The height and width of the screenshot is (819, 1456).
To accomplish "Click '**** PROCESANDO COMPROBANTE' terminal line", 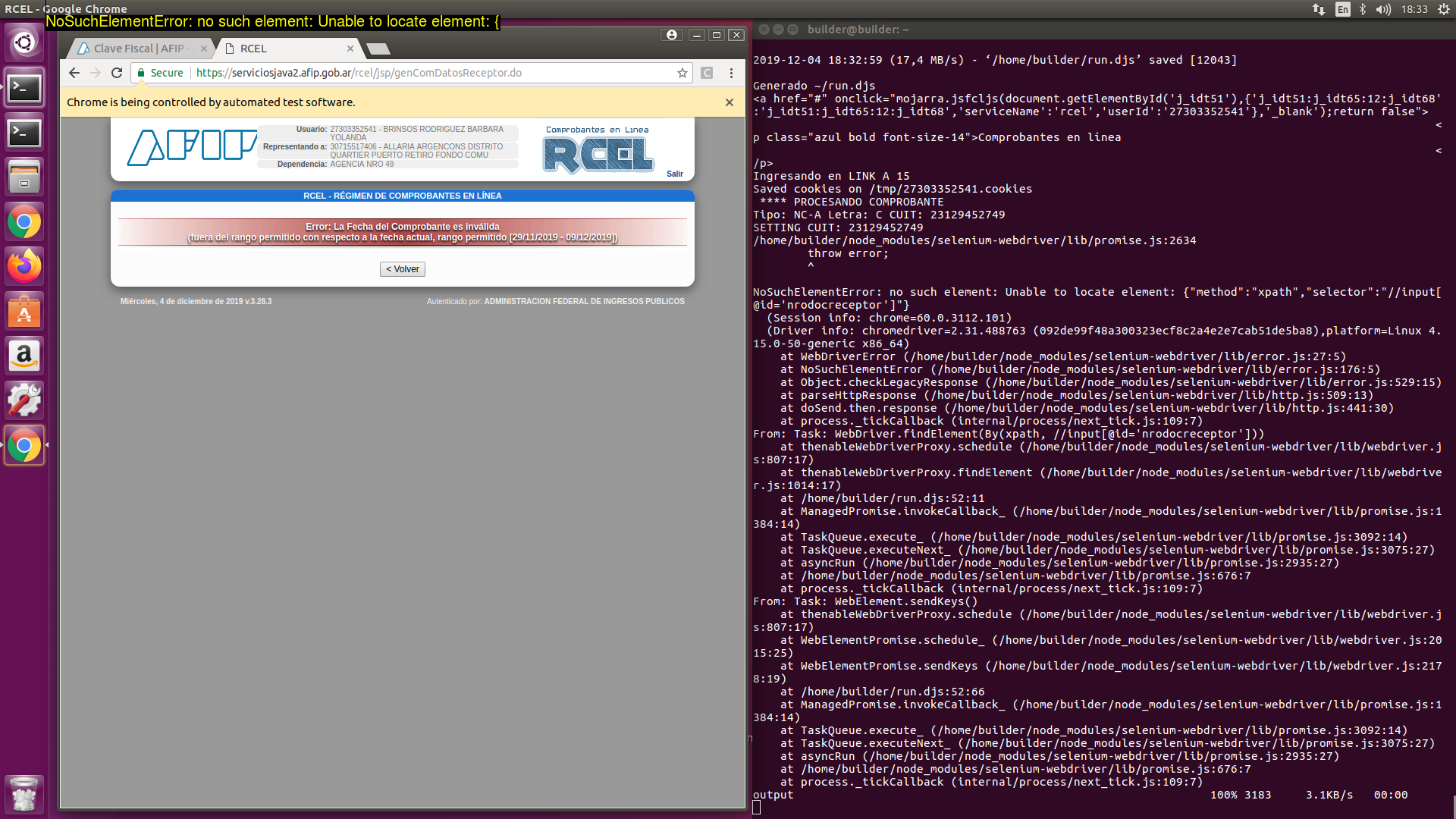I will tap(852, 202).
